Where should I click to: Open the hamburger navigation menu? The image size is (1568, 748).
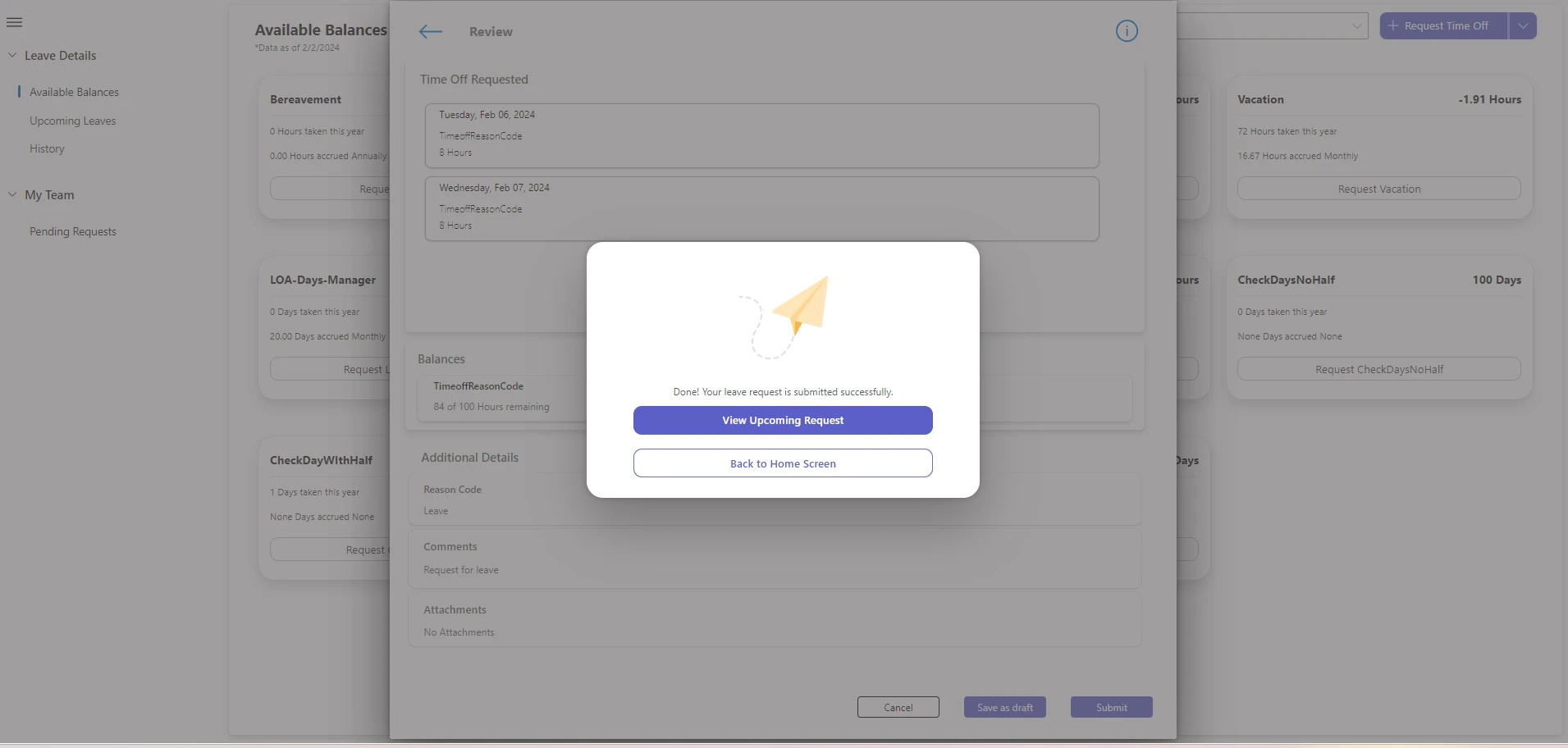point(15,22)
